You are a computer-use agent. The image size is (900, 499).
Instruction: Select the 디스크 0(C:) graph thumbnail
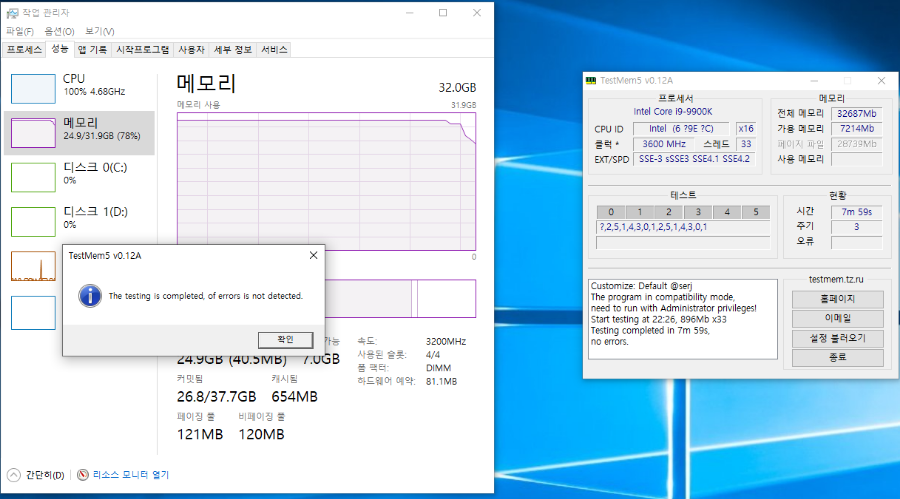pos(33,175)
